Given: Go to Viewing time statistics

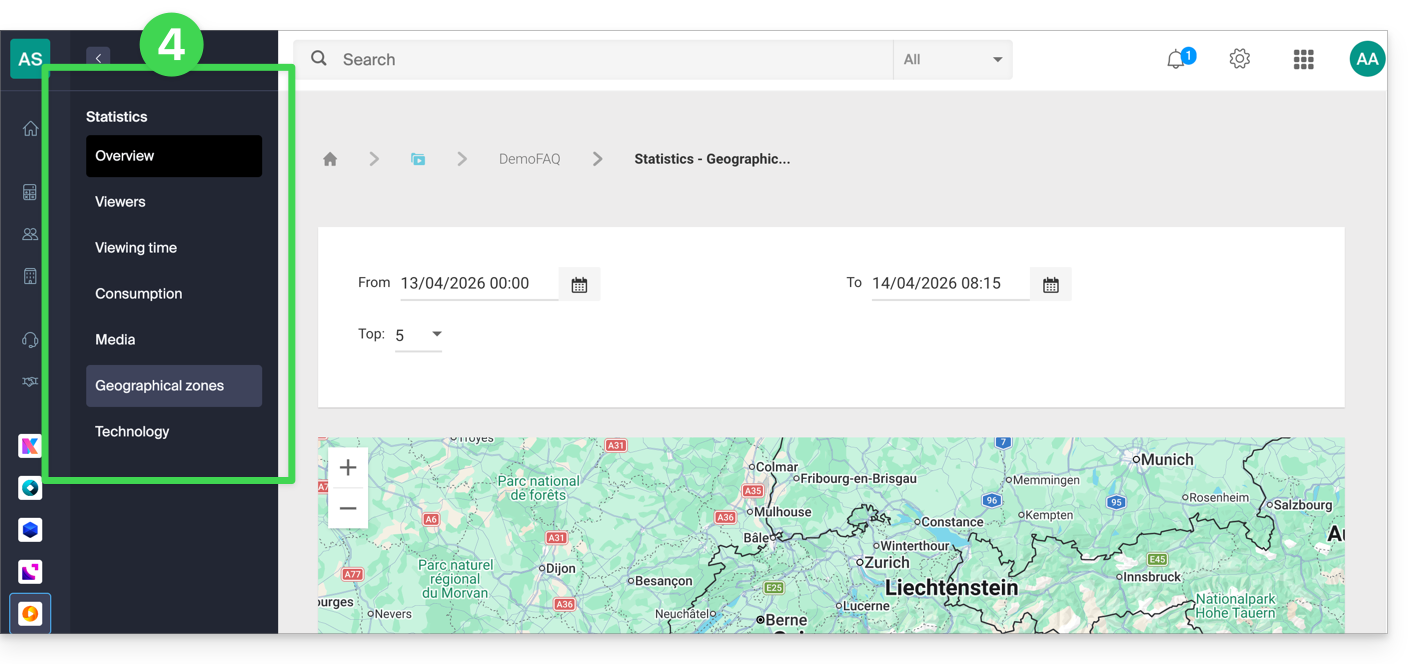Looking at the screenshot, I should coord(136,248).
